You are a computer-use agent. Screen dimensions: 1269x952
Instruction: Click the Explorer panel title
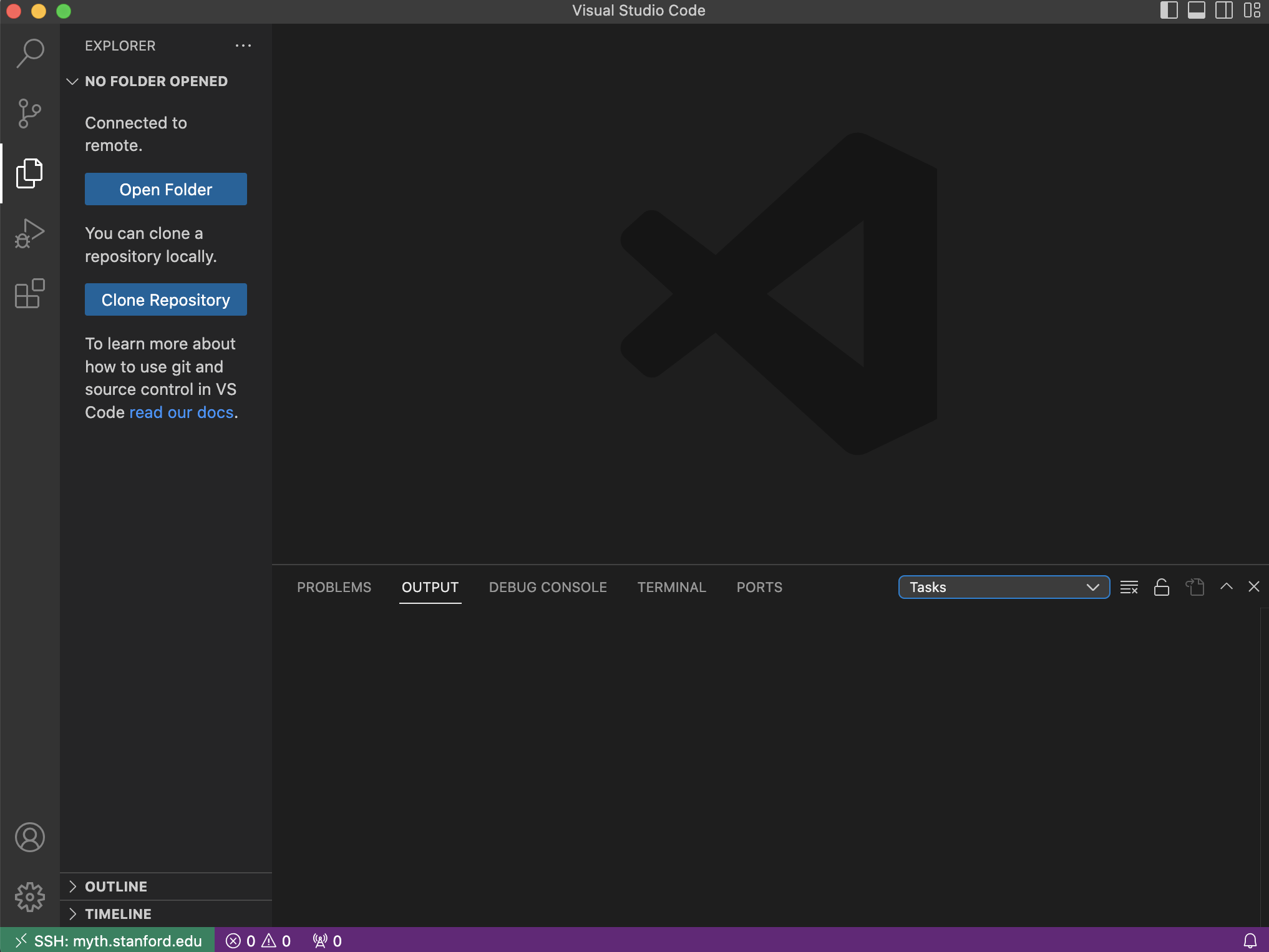[x=120, y=46]
